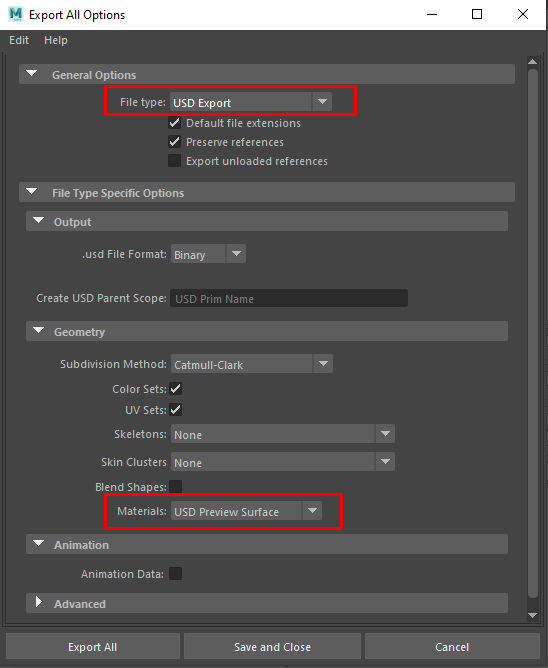Screen dimensions: 548x668
Task: Expand the Advanced section arrow
Action: (39, 602)
